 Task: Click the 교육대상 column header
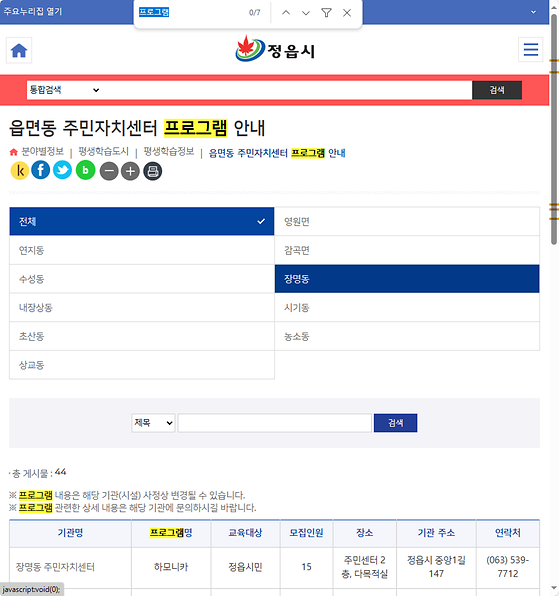click(245, 533)
